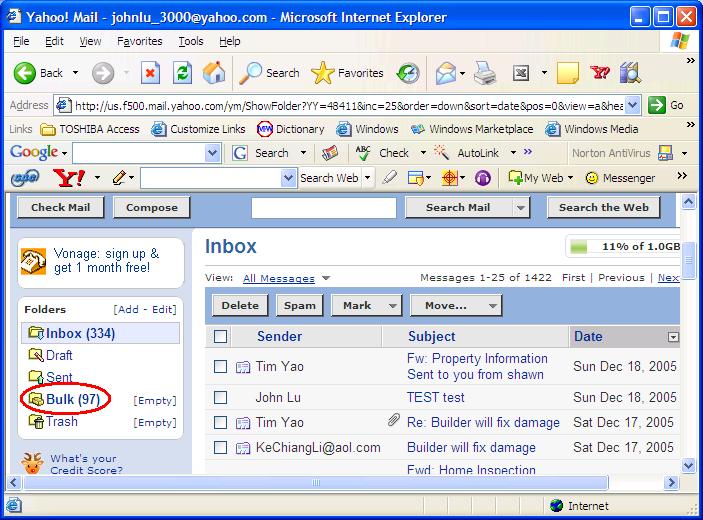
Task: Open the View menu
Action: tap(90, 41)
